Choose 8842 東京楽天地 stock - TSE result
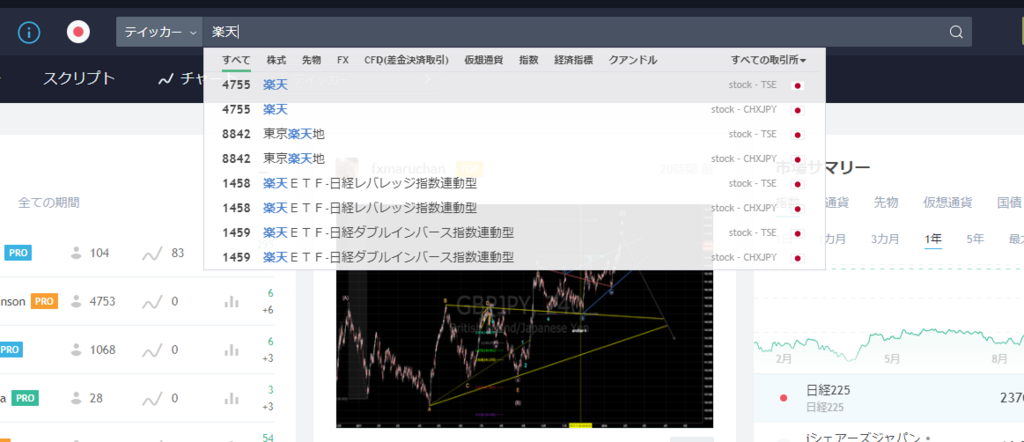 [515, 134]
